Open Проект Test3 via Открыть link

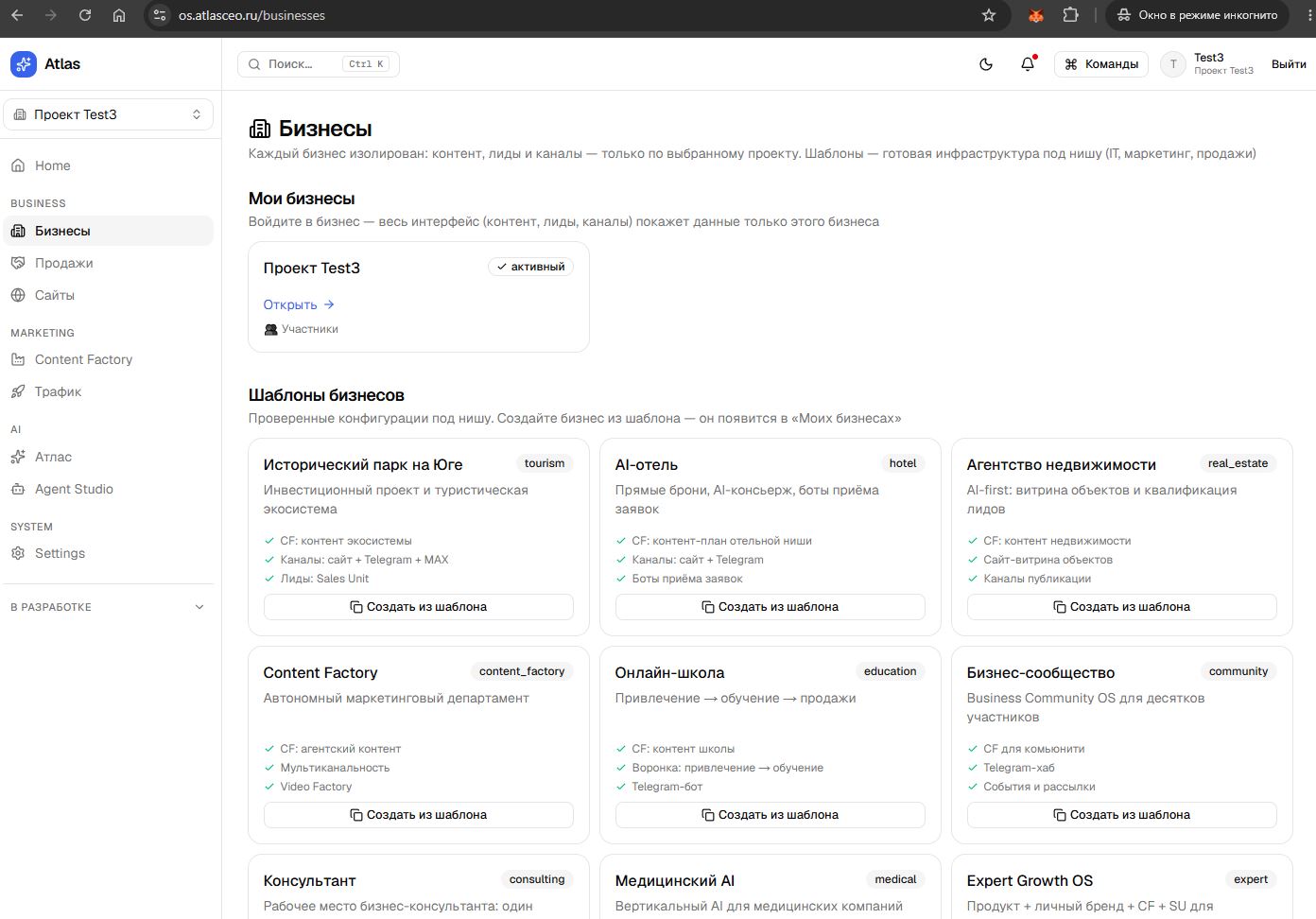tap(299, 304)
